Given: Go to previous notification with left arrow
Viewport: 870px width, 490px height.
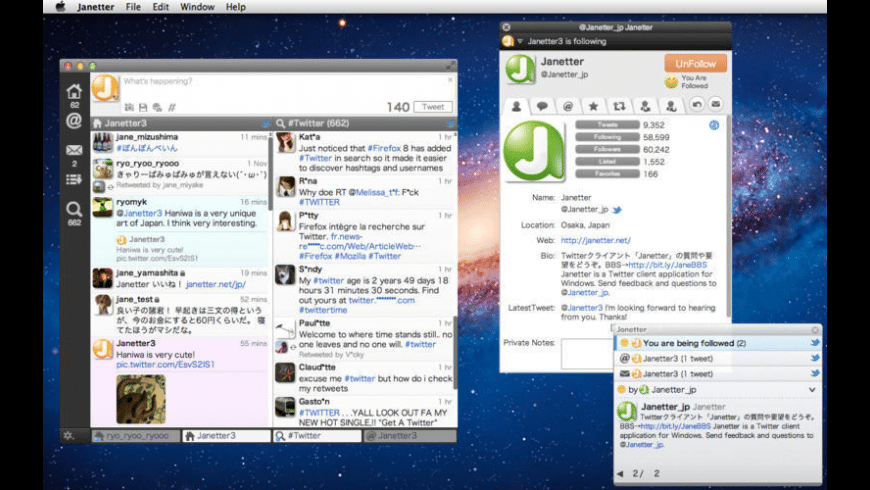Looking at the screenshot, I should pos(620,473).
